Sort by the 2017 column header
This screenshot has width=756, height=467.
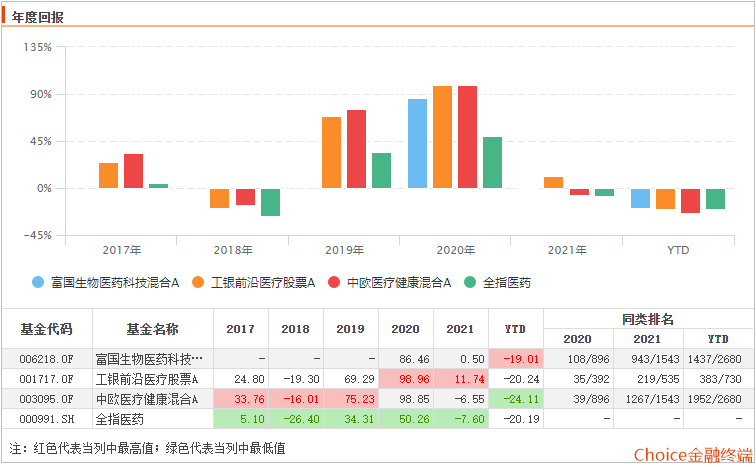(x=241, y=329)
